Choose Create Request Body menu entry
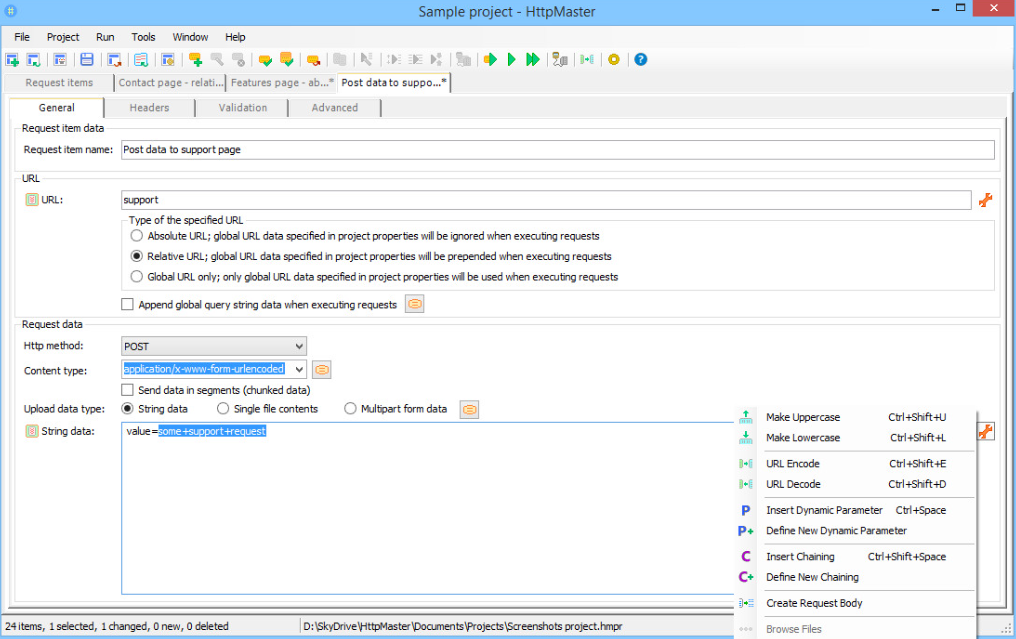 coord(855,603)
